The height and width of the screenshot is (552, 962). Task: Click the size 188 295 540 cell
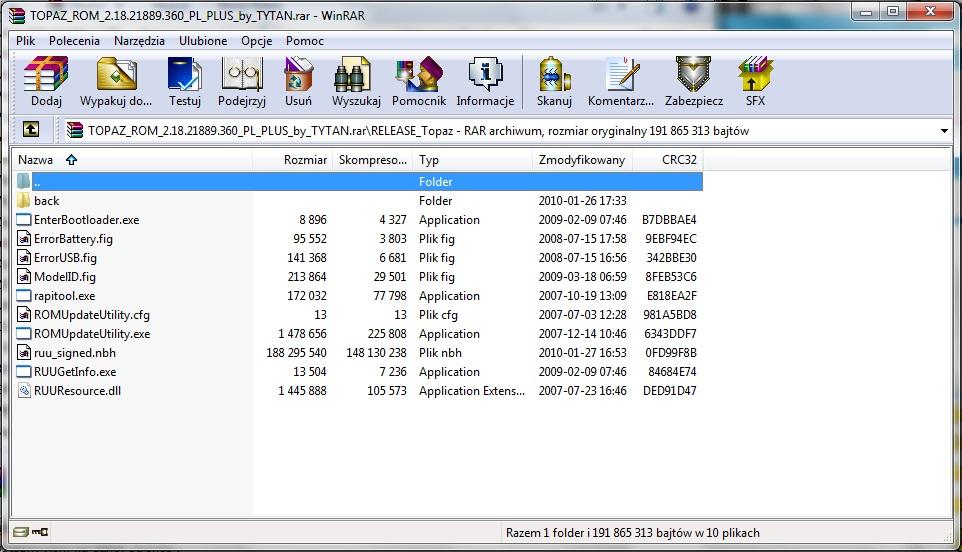(x=296, y=353)
